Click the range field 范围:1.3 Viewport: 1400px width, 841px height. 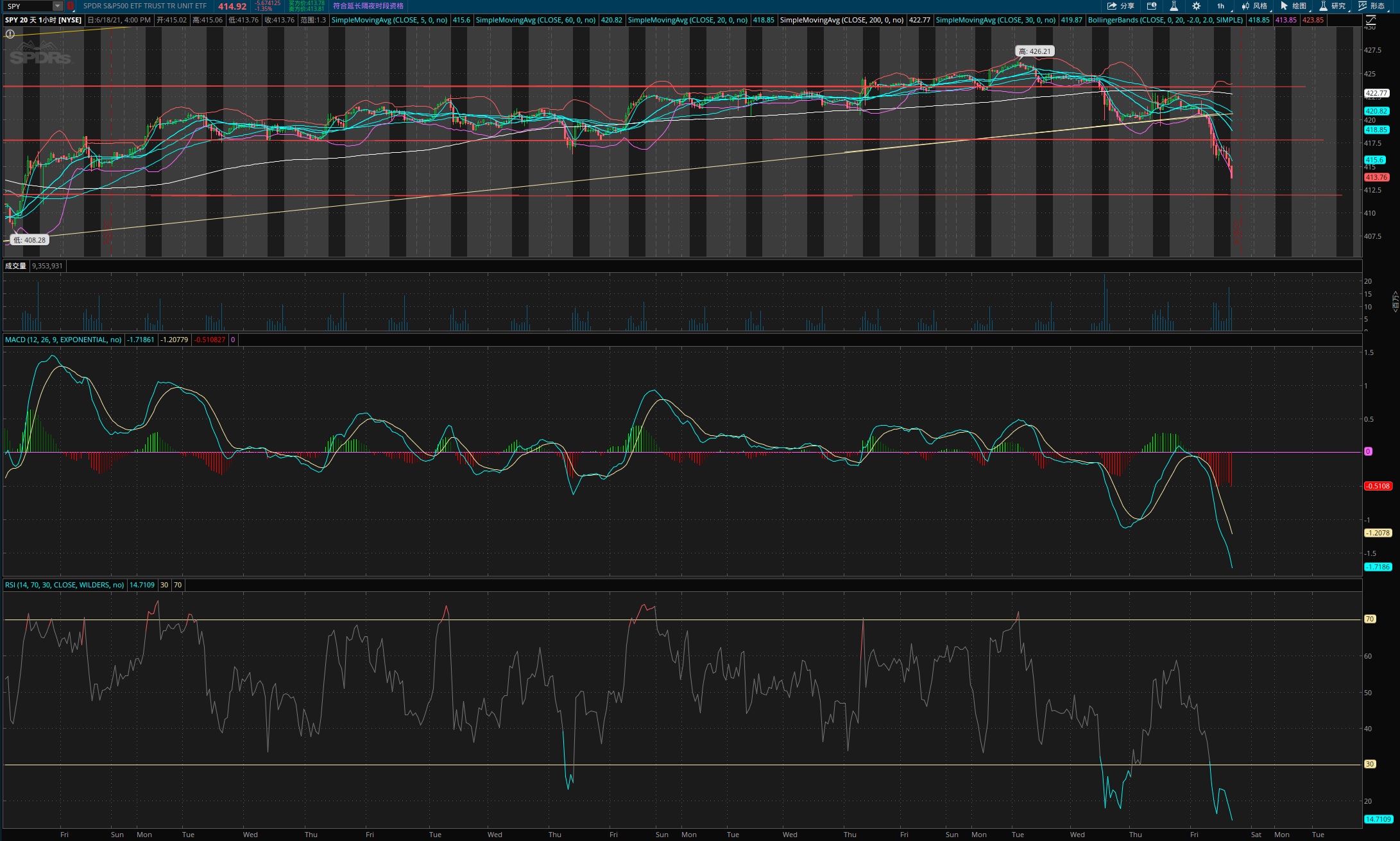pos(313,20)
